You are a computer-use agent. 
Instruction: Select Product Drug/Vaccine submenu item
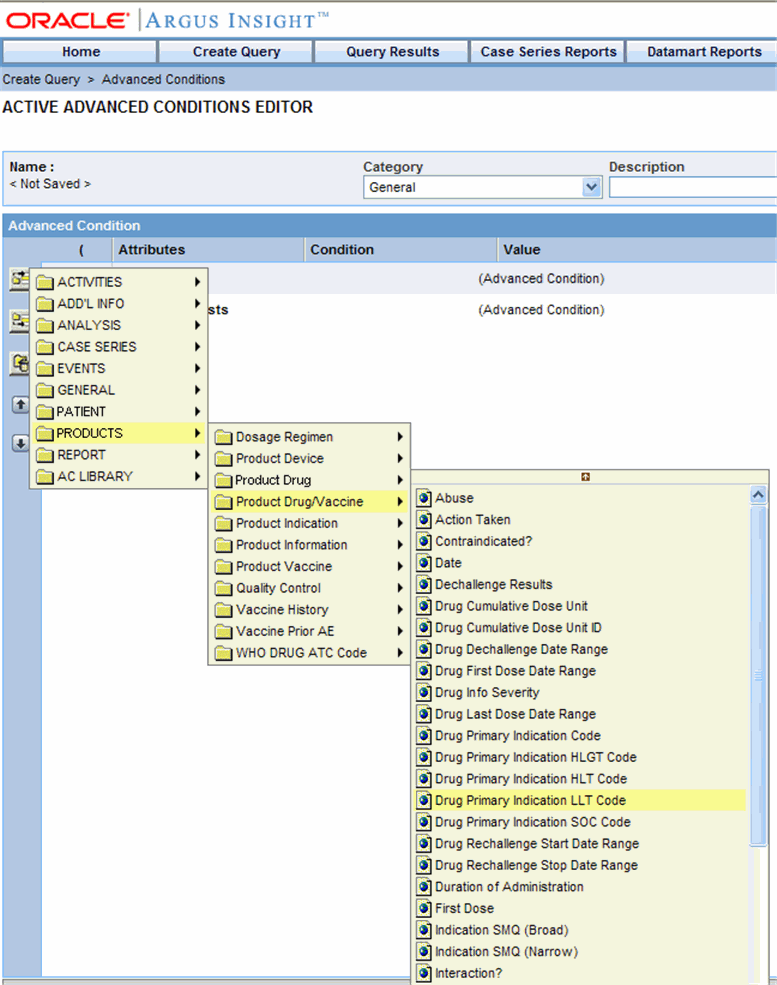click(x=309, y=501)
